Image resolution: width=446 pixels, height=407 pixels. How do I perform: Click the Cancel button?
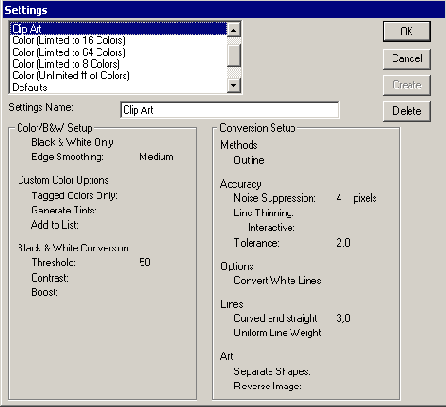click(407, 59)
